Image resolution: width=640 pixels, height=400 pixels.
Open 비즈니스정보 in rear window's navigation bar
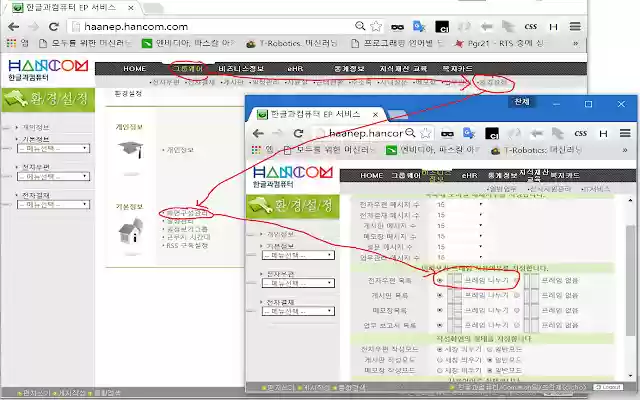click(241, 69)
